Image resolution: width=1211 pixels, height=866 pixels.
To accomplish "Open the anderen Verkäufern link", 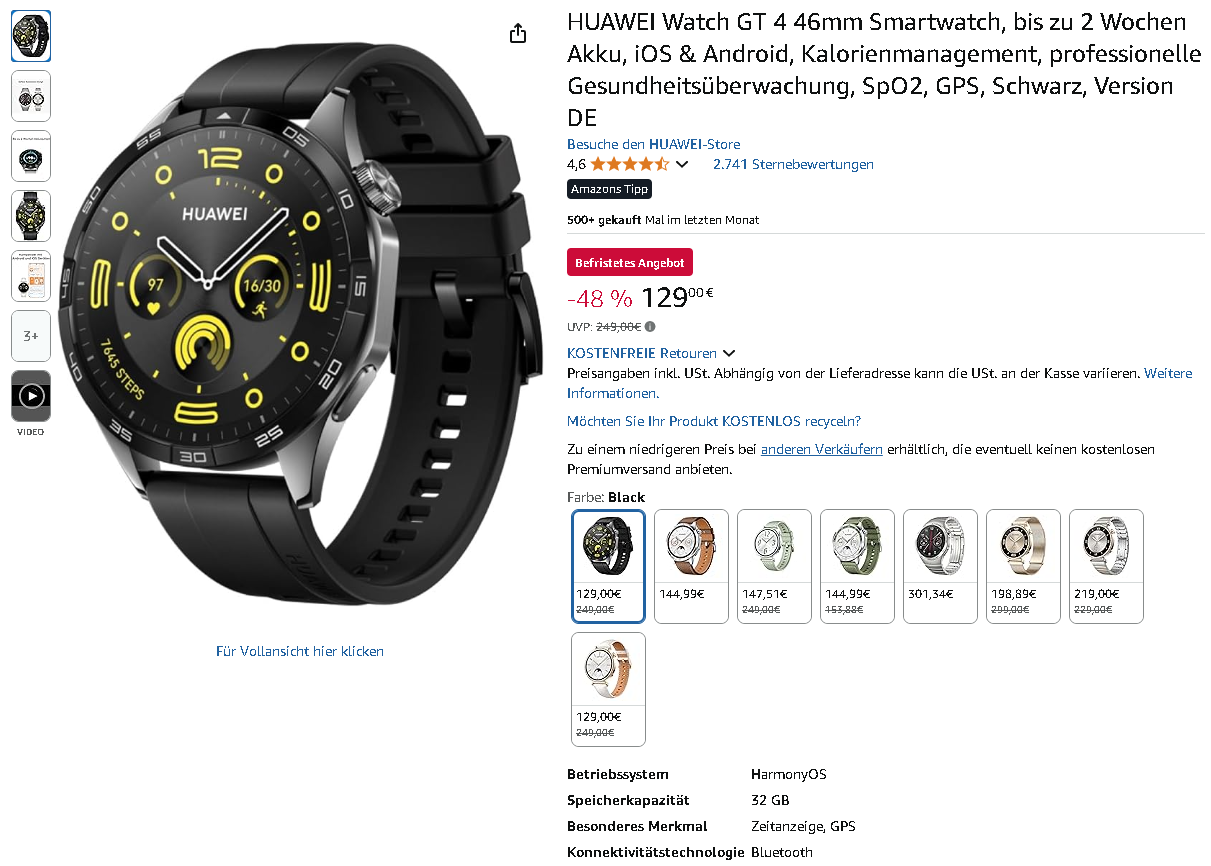I will (822, 450).
